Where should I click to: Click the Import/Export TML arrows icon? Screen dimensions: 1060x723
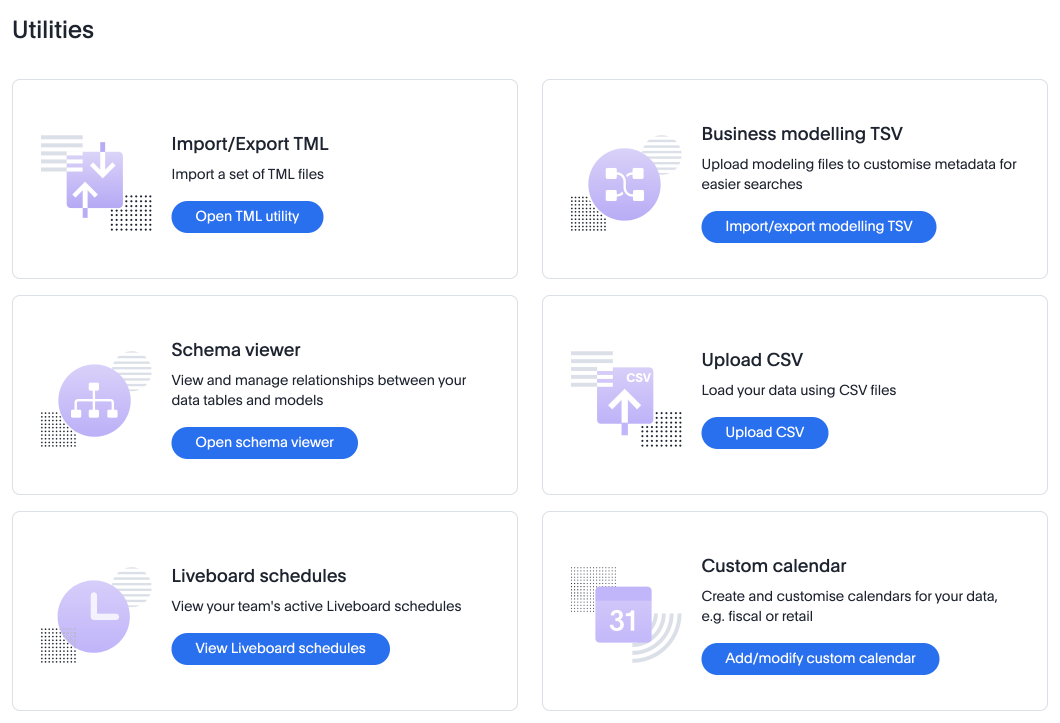[95, 180]
